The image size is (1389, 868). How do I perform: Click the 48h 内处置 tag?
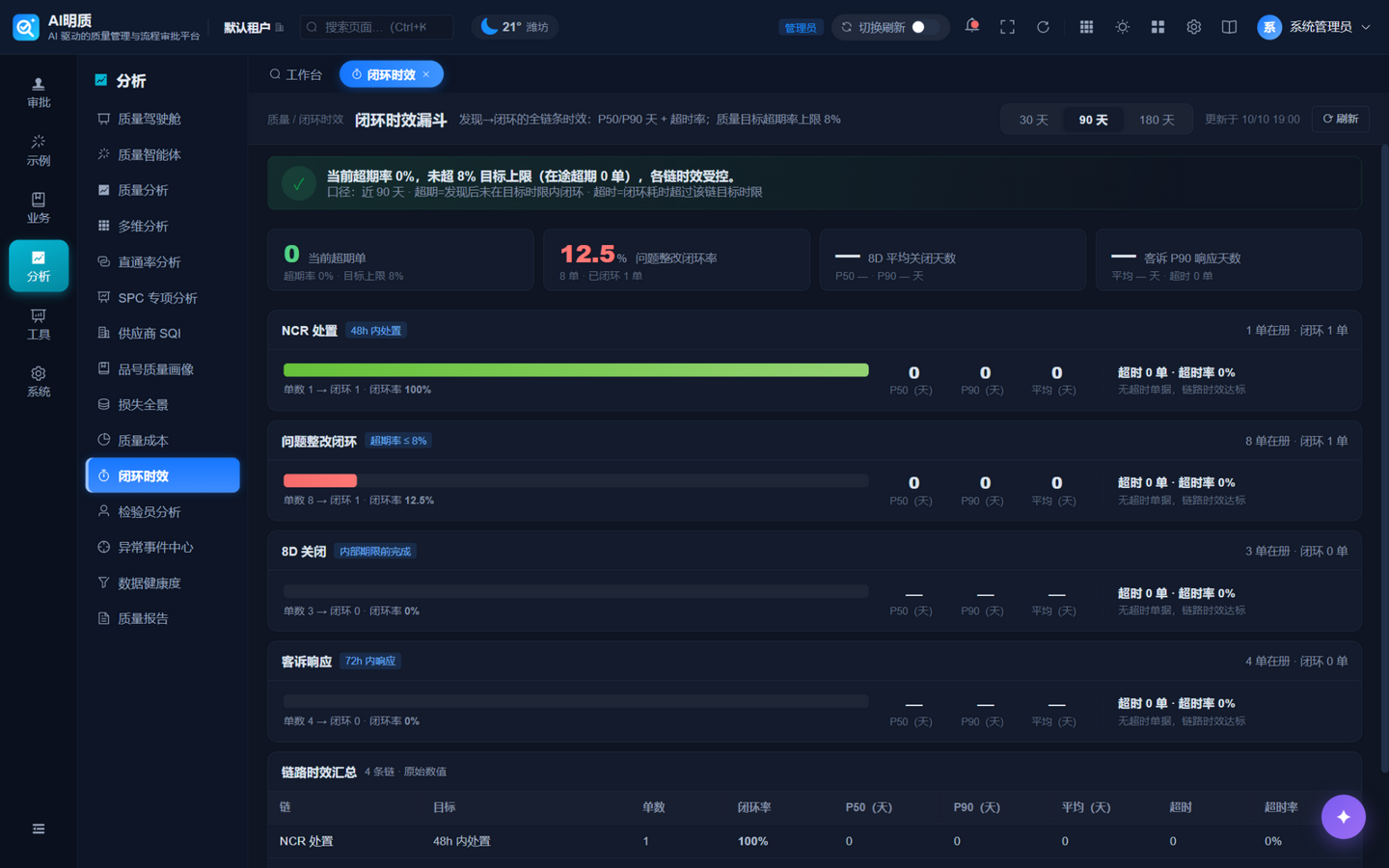375,331
